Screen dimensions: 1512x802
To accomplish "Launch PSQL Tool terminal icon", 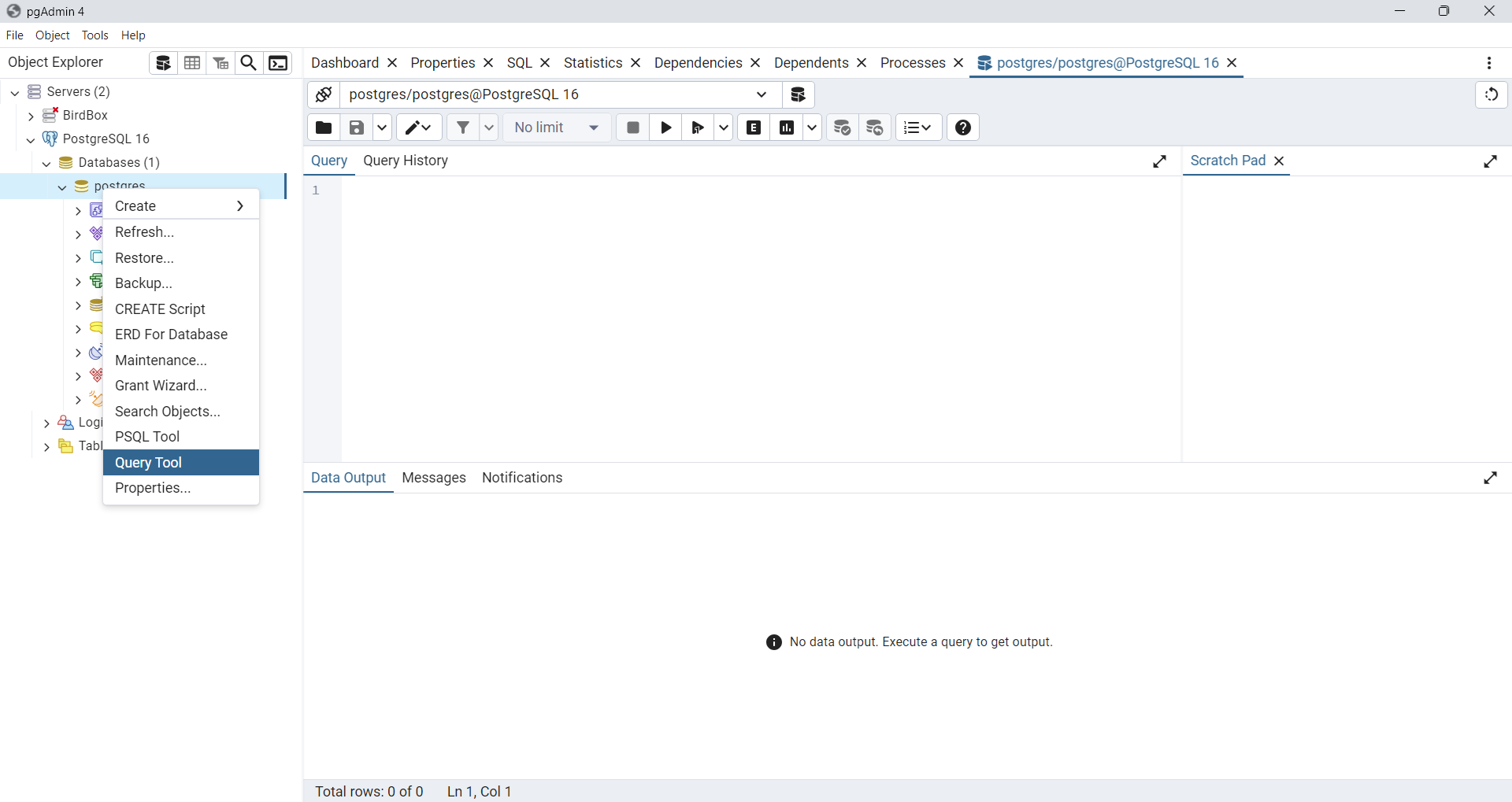I will [x=278, y=63].
